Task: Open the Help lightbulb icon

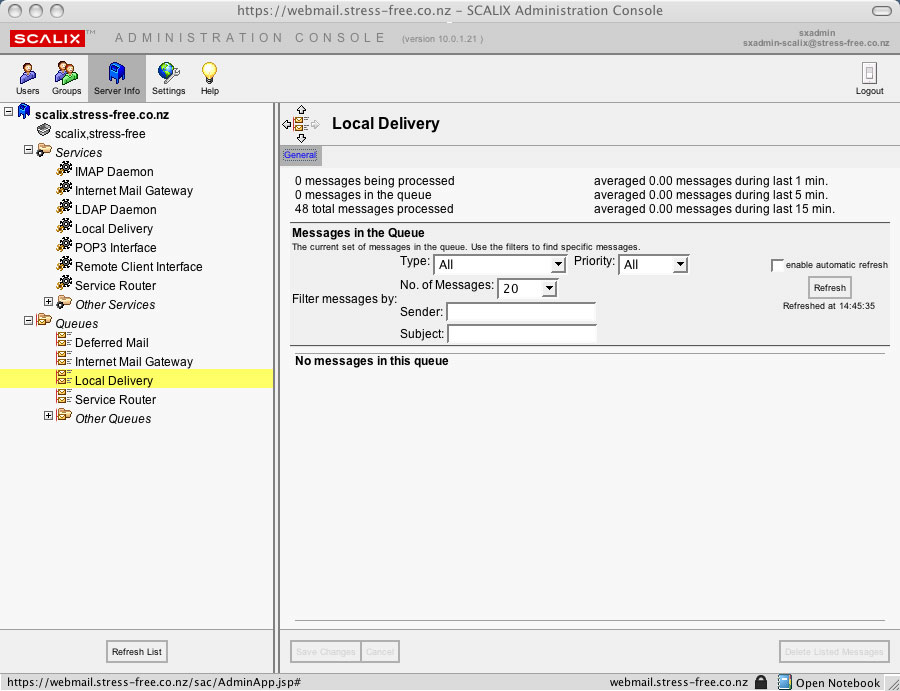Action: point(210,73)
